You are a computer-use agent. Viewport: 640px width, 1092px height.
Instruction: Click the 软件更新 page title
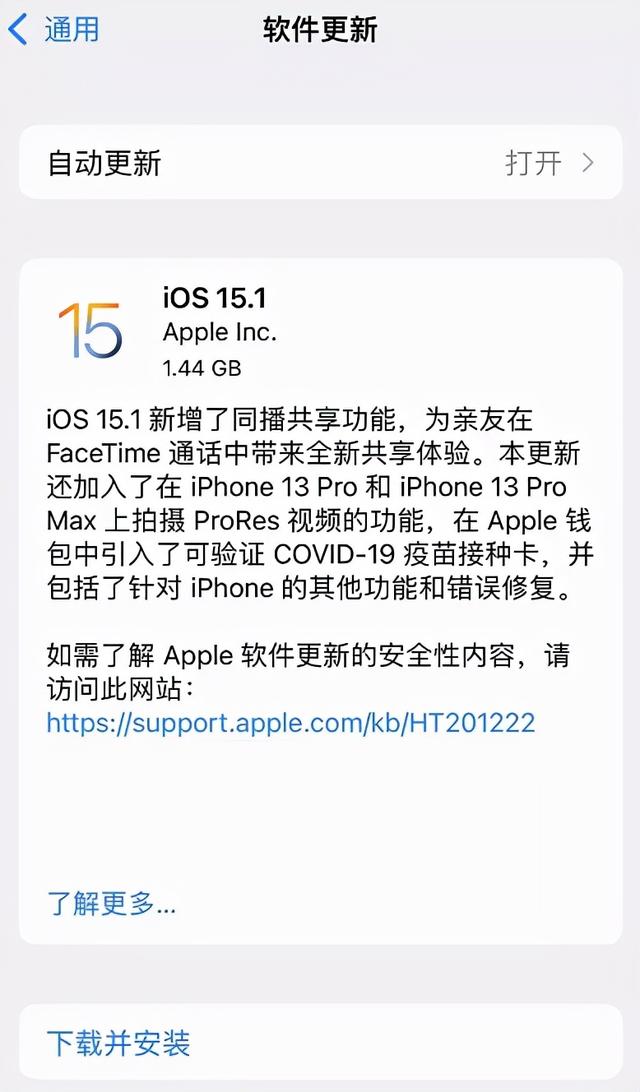pos(320,29)
